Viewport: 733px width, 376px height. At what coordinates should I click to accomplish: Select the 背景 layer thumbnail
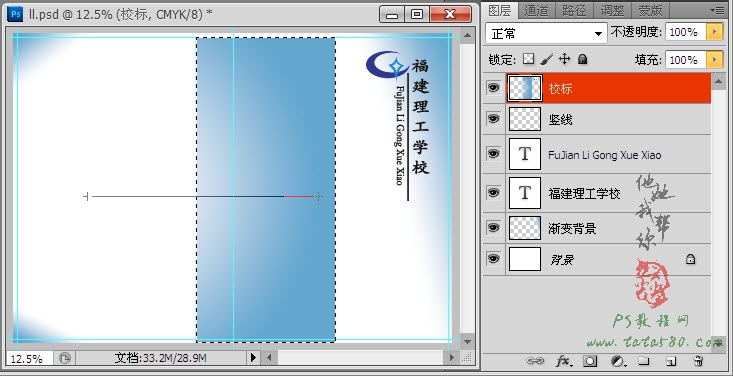[525, 259]
